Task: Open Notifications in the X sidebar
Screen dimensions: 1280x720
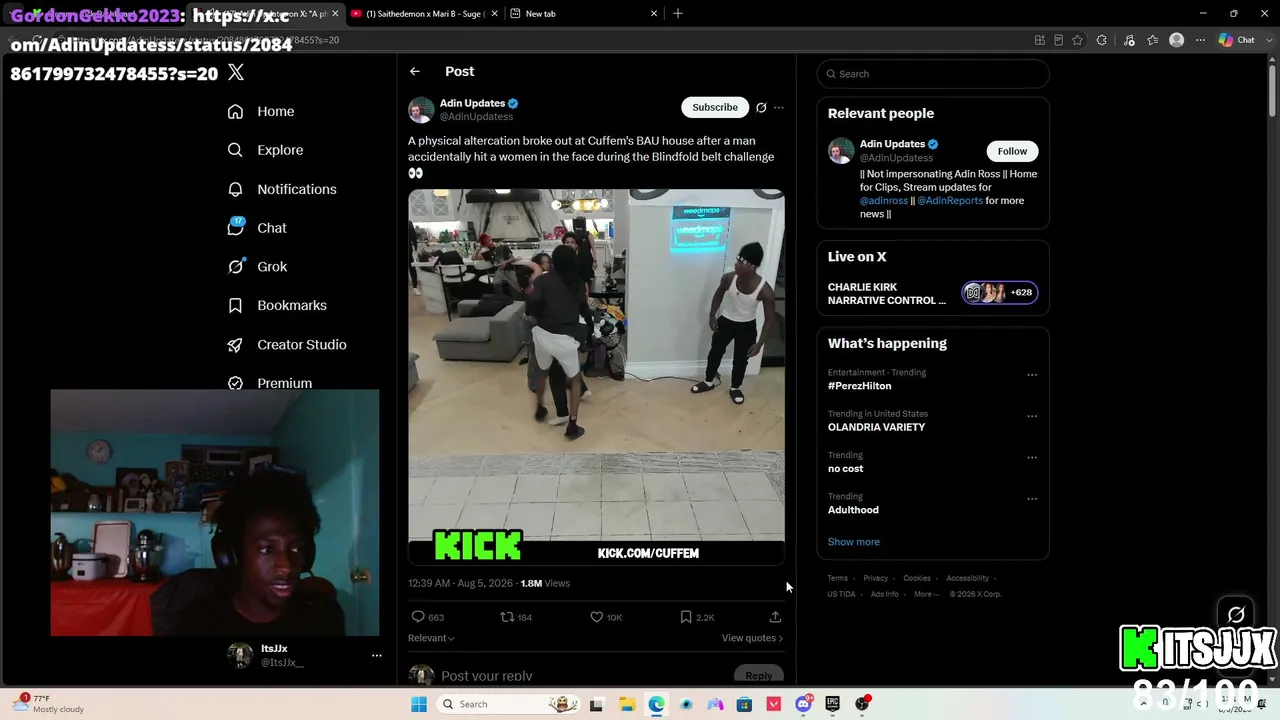Action: click(282, 189)
